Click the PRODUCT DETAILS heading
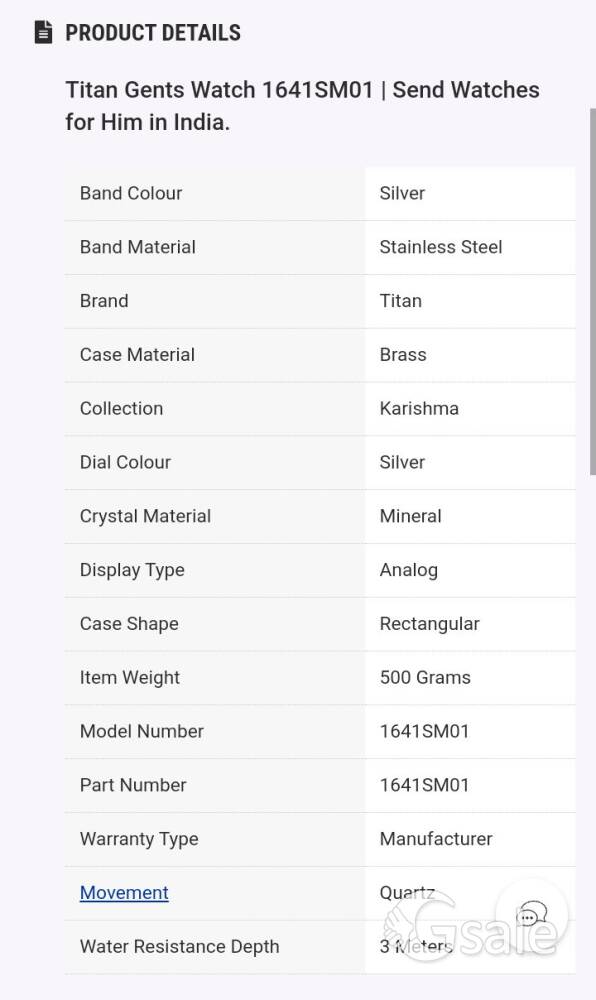This screenshot has width=596, height=1000. [153, 33]
